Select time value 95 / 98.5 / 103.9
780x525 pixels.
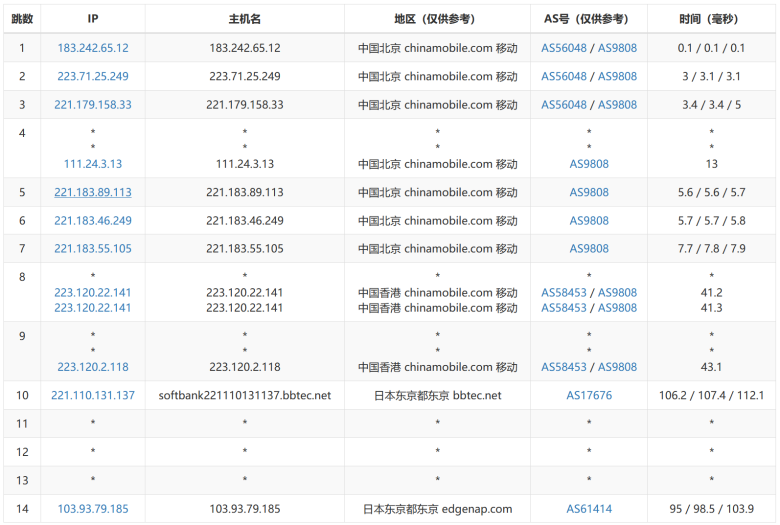[711, 509]
